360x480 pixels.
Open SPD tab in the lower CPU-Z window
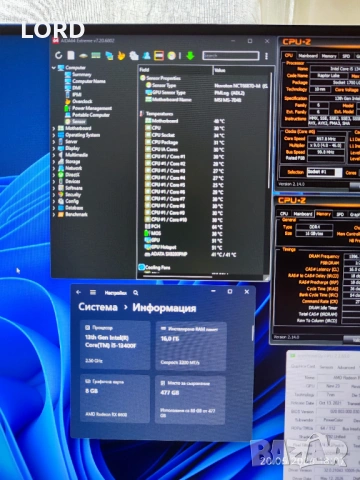click(x=340, y=214)
